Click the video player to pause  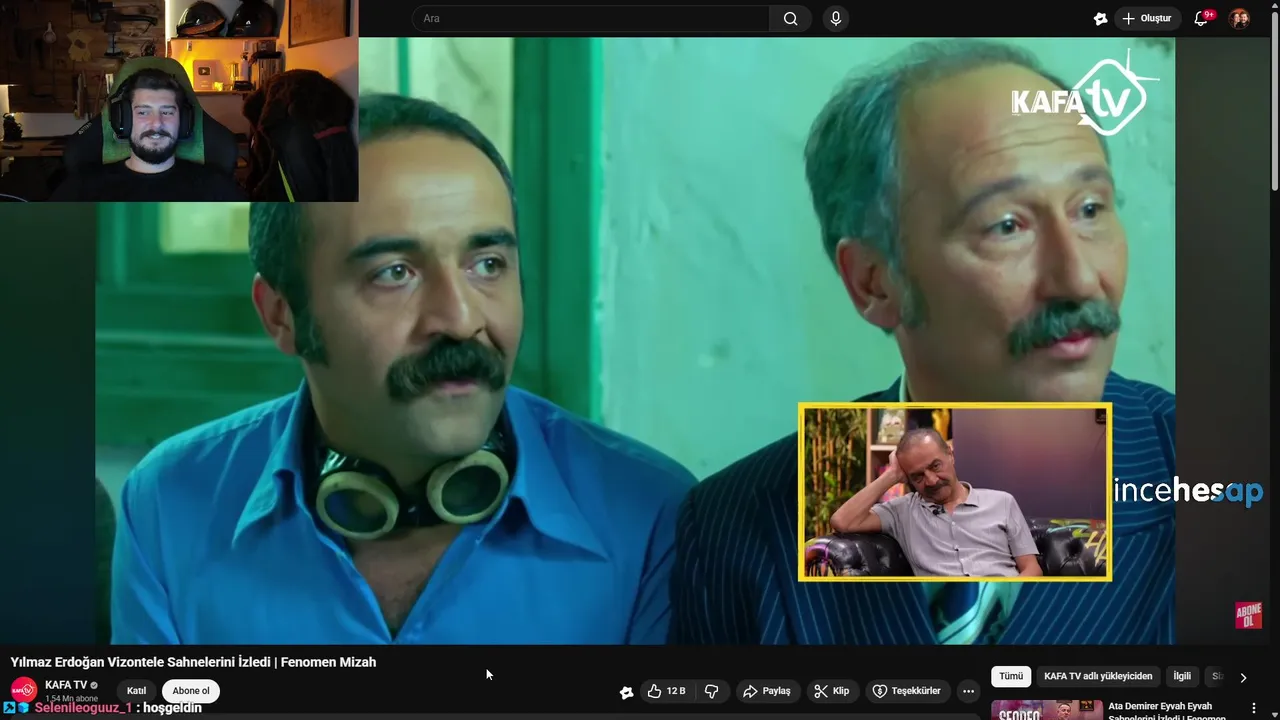pos(635,340)
